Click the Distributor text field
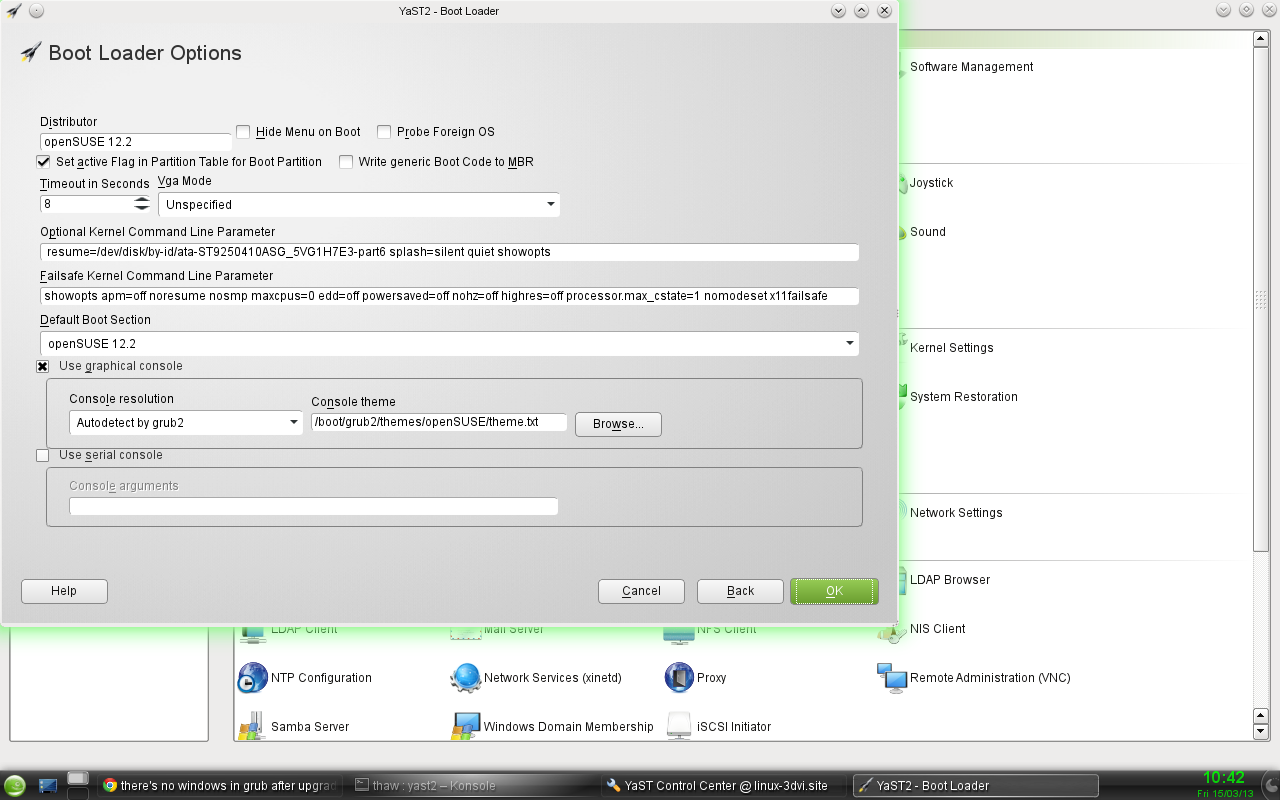1280x800 pixels. [x=136, y=142]
